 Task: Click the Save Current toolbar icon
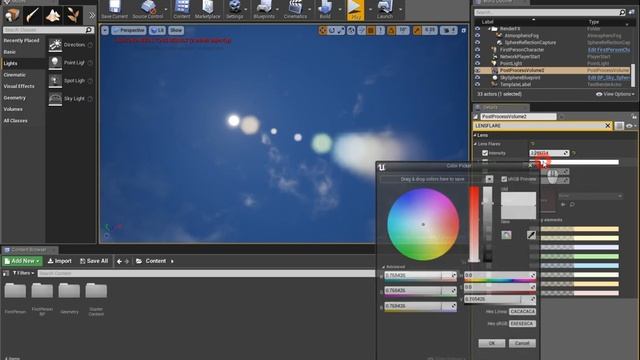[x=114, y=9]
